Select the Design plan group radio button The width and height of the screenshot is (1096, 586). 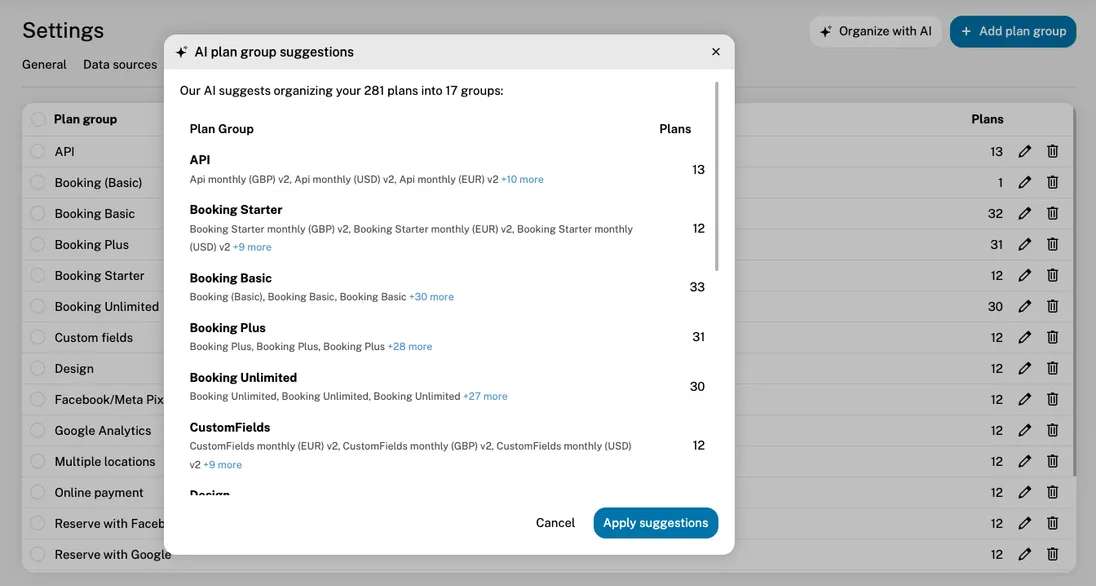click(x=36, y=368)
